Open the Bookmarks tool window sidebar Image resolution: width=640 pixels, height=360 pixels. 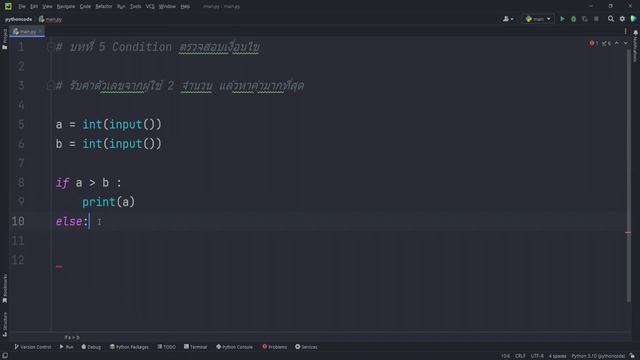[x=4, y=288]
